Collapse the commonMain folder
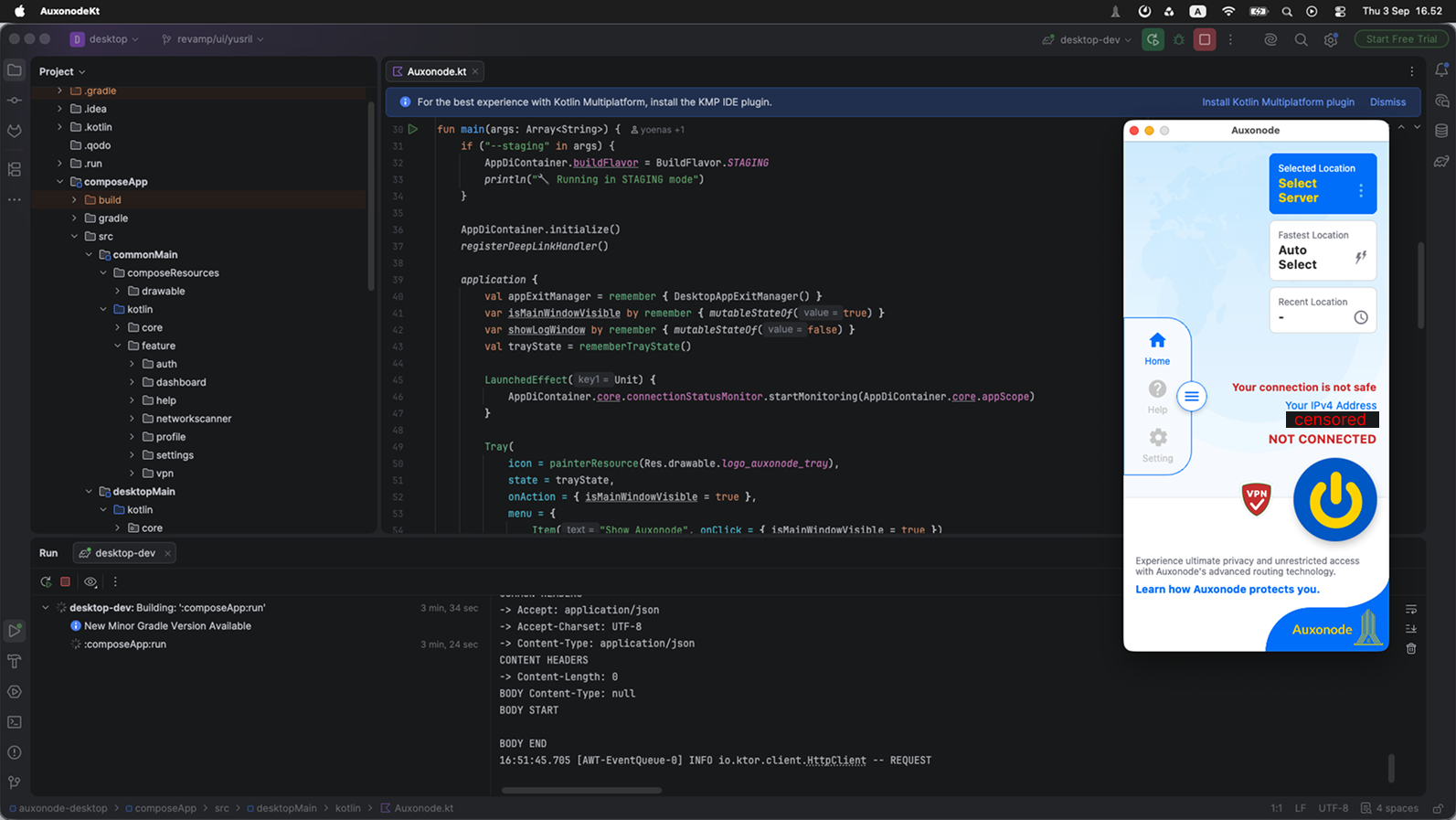The width and height of the screenshot is (1456, 820). (89, 255)
